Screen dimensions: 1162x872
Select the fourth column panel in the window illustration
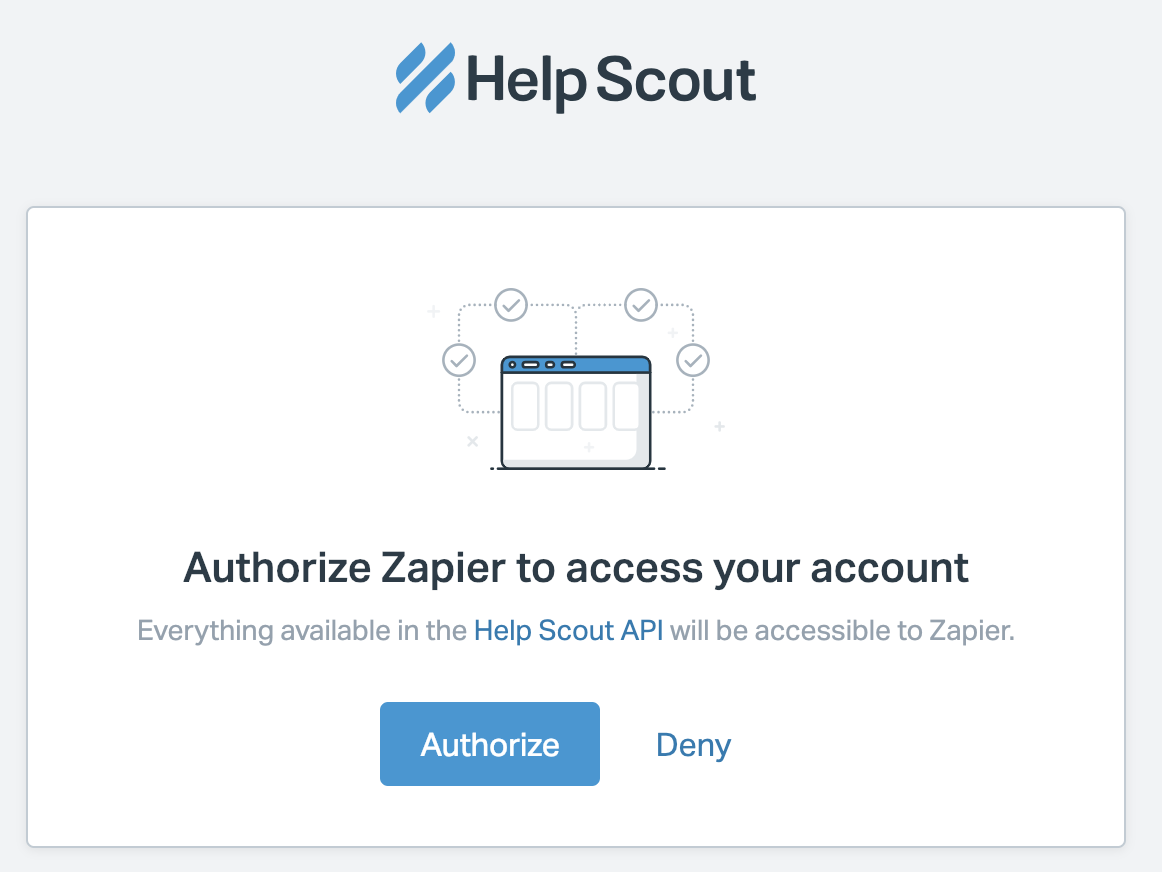626,405
